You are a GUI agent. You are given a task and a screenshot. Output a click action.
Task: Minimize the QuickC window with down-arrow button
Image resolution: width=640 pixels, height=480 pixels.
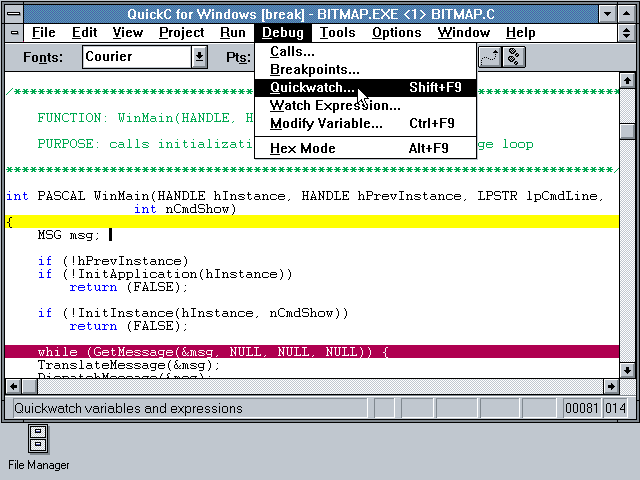point(607,13)
